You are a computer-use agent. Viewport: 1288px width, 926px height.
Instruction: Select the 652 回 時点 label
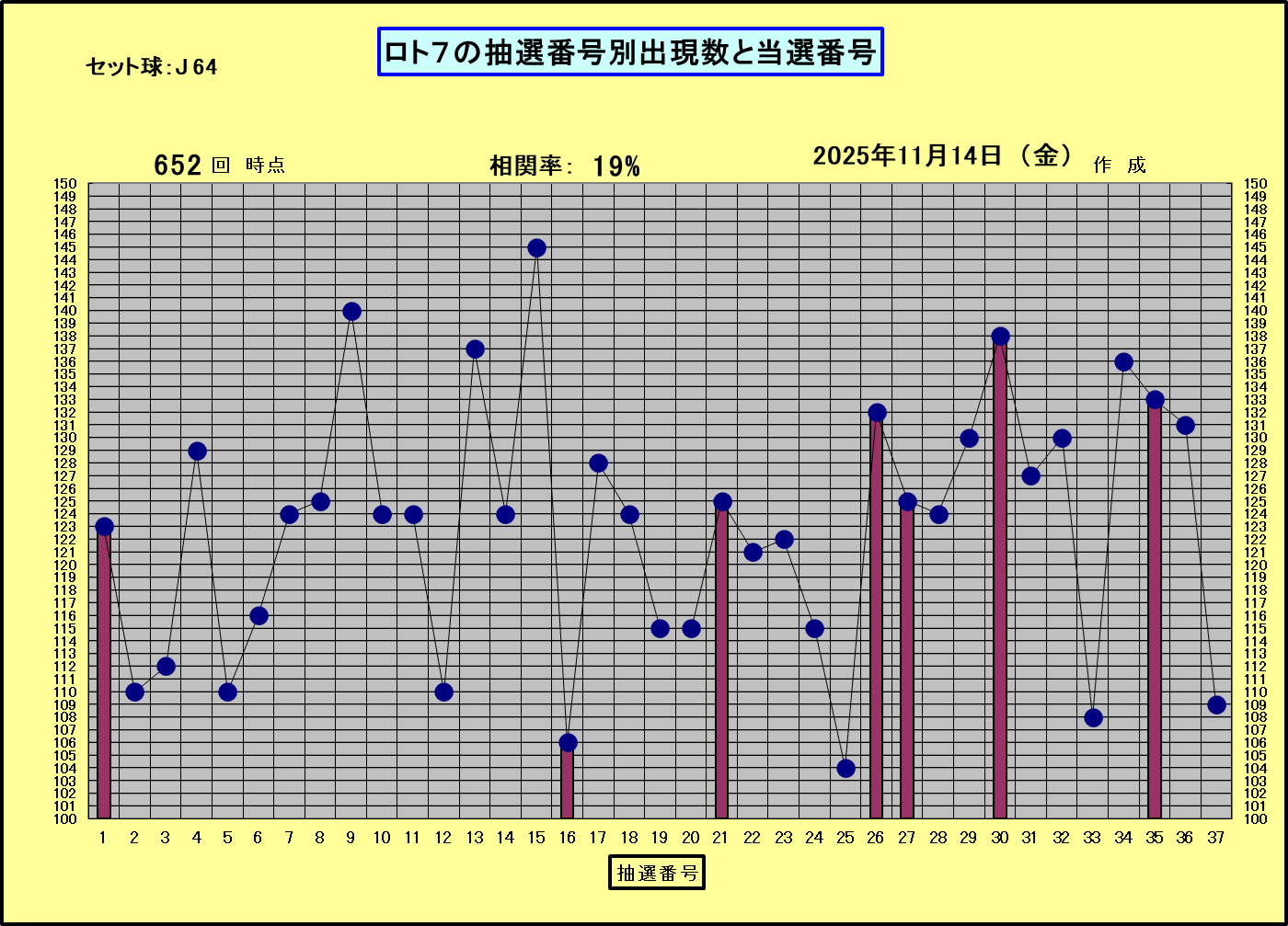(219, 166)
